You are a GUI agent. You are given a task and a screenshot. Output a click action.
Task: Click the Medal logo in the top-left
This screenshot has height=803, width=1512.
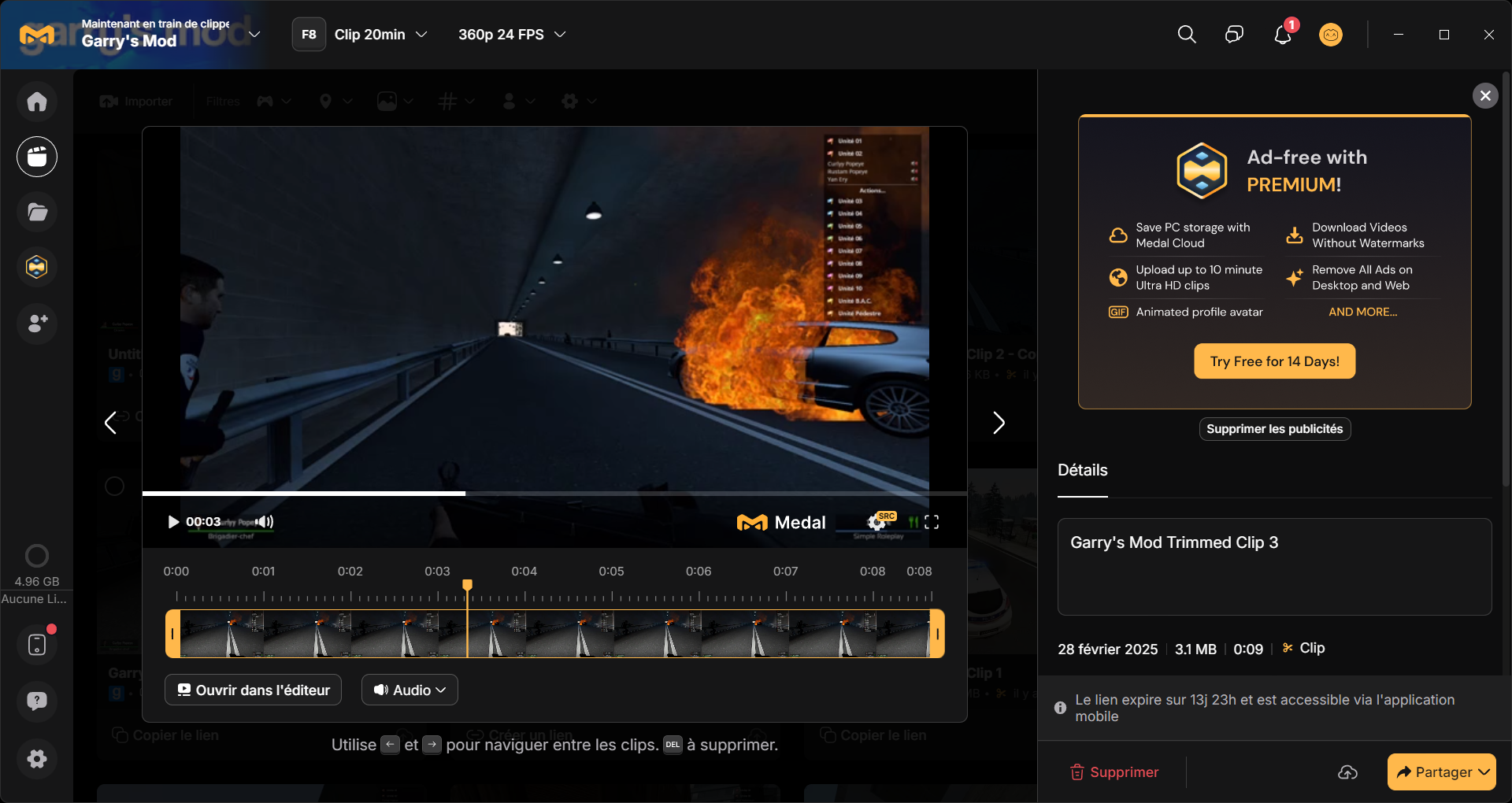point(37,35)
